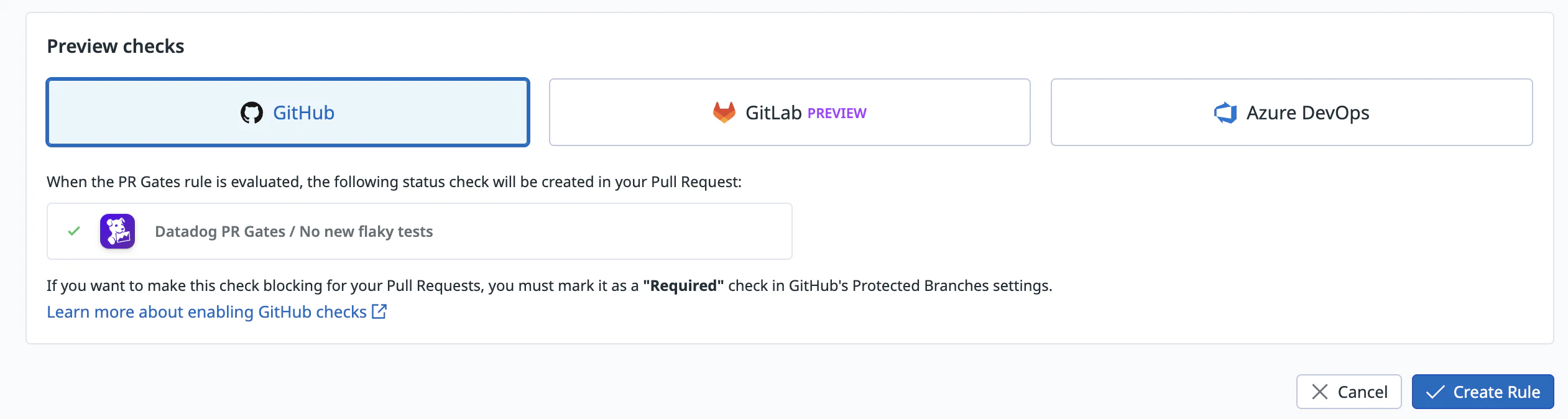Click the bold "Required" text
1568x419 pixels.
coord(683,285)
